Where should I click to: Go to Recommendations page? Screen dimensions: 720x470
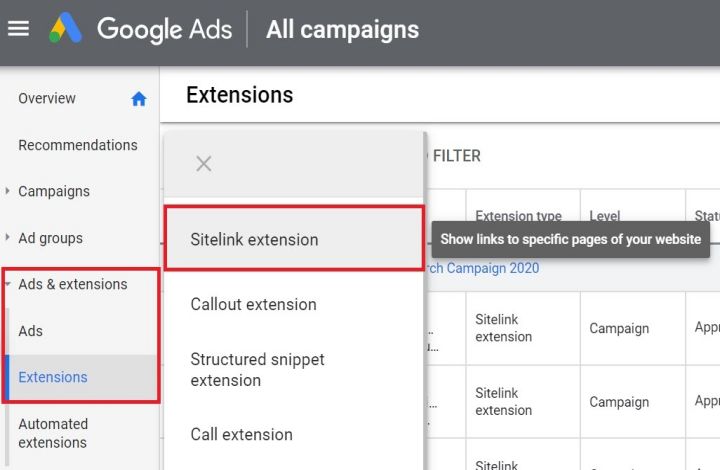(78, 145)
